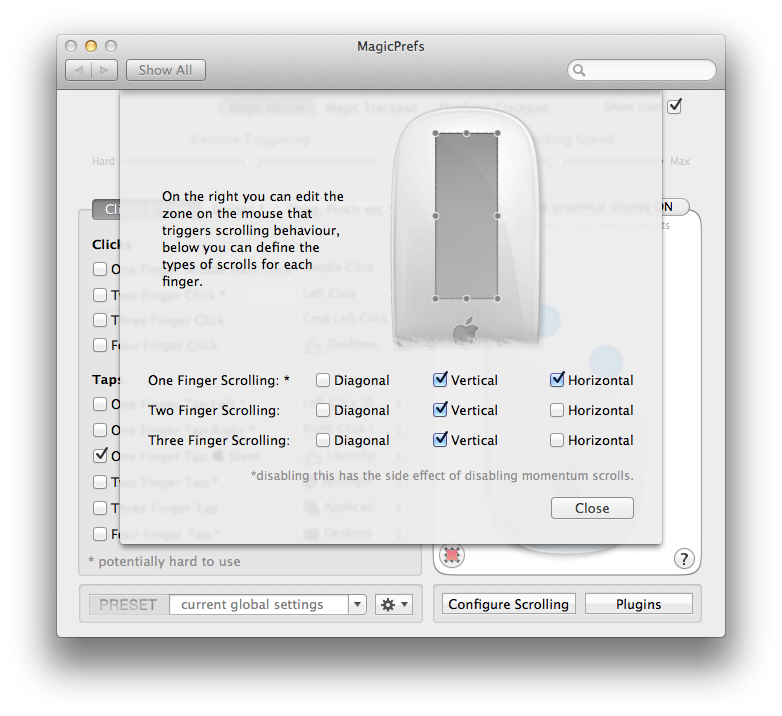Click the bottom-right scroll zone handle
782x716 pixels.
click(498, 299)
